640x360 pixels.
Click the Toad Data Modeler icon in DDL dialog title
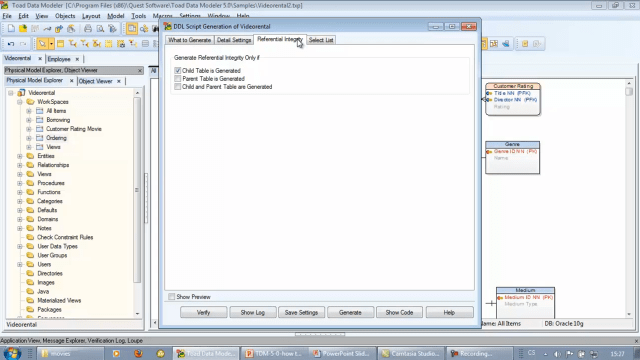pos(168,27)
